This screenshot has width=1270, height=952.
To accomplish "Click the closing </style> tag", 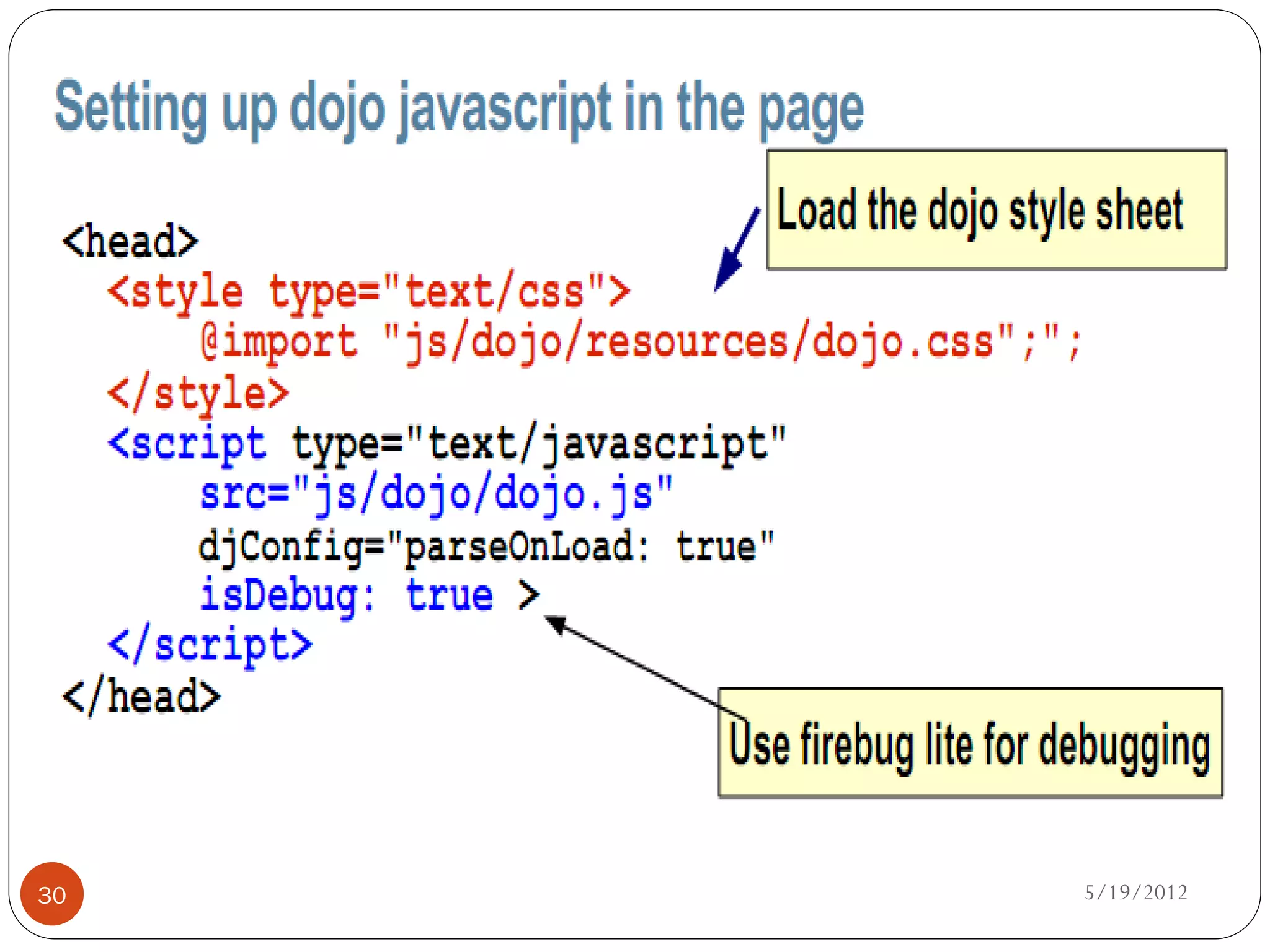I will (x=198, y=393).
